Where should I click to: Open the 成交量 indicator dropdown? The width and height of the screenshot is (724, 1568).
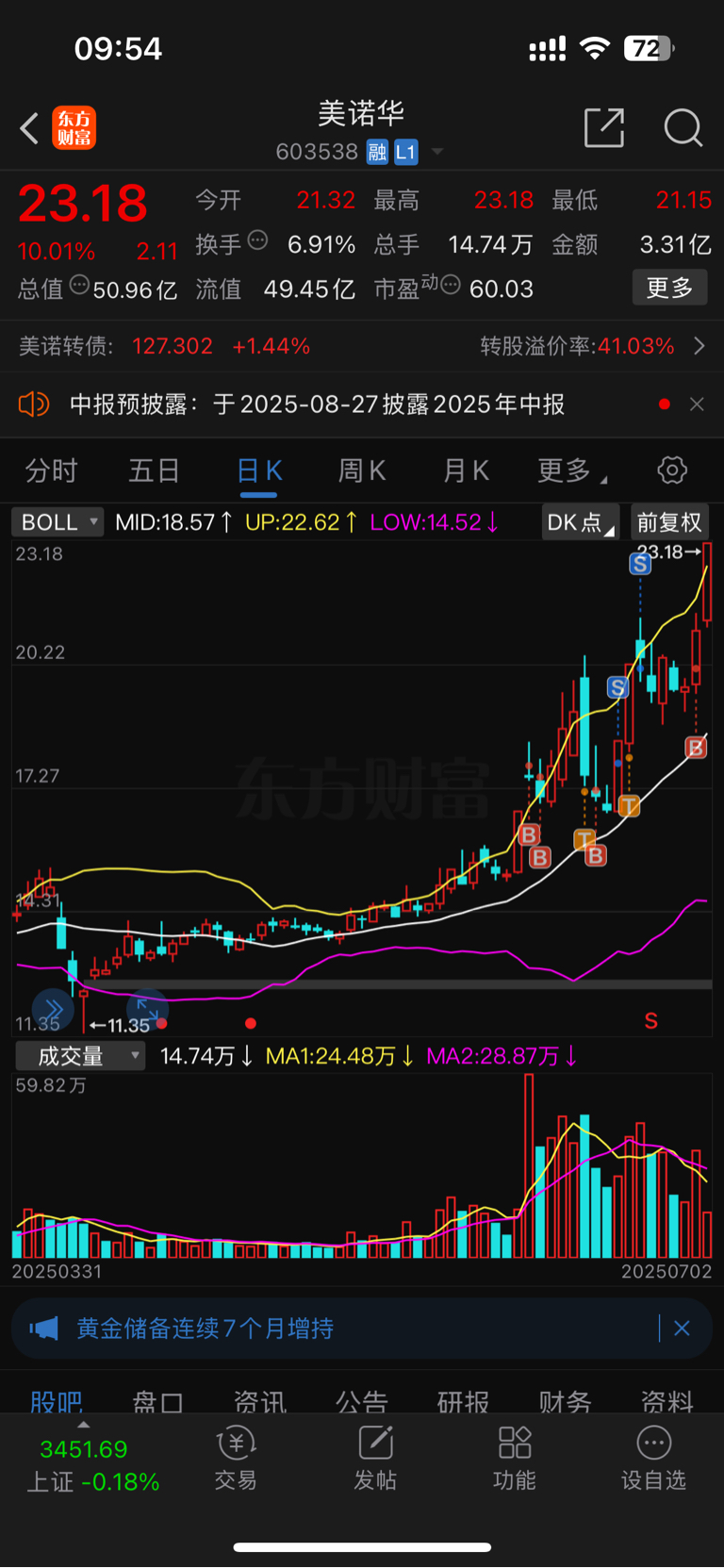pos(80,1056)
